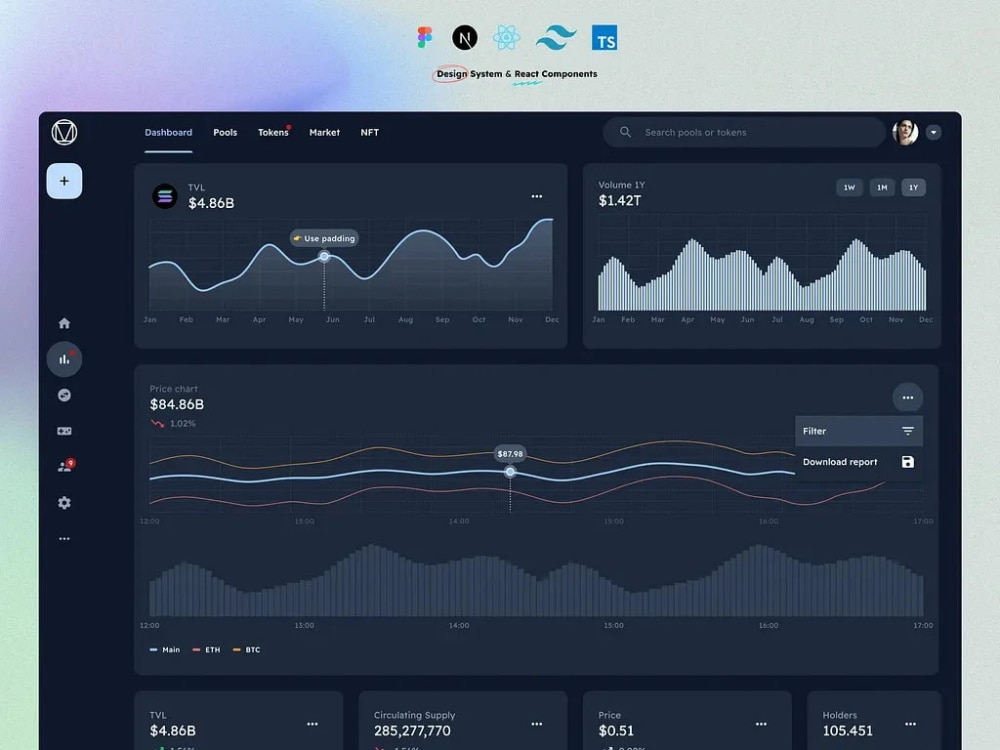Image resolution: width=1000 pixels, height=750 pixels.
Task: Switch to the Dashboard tab
Action: click(168, 133)
